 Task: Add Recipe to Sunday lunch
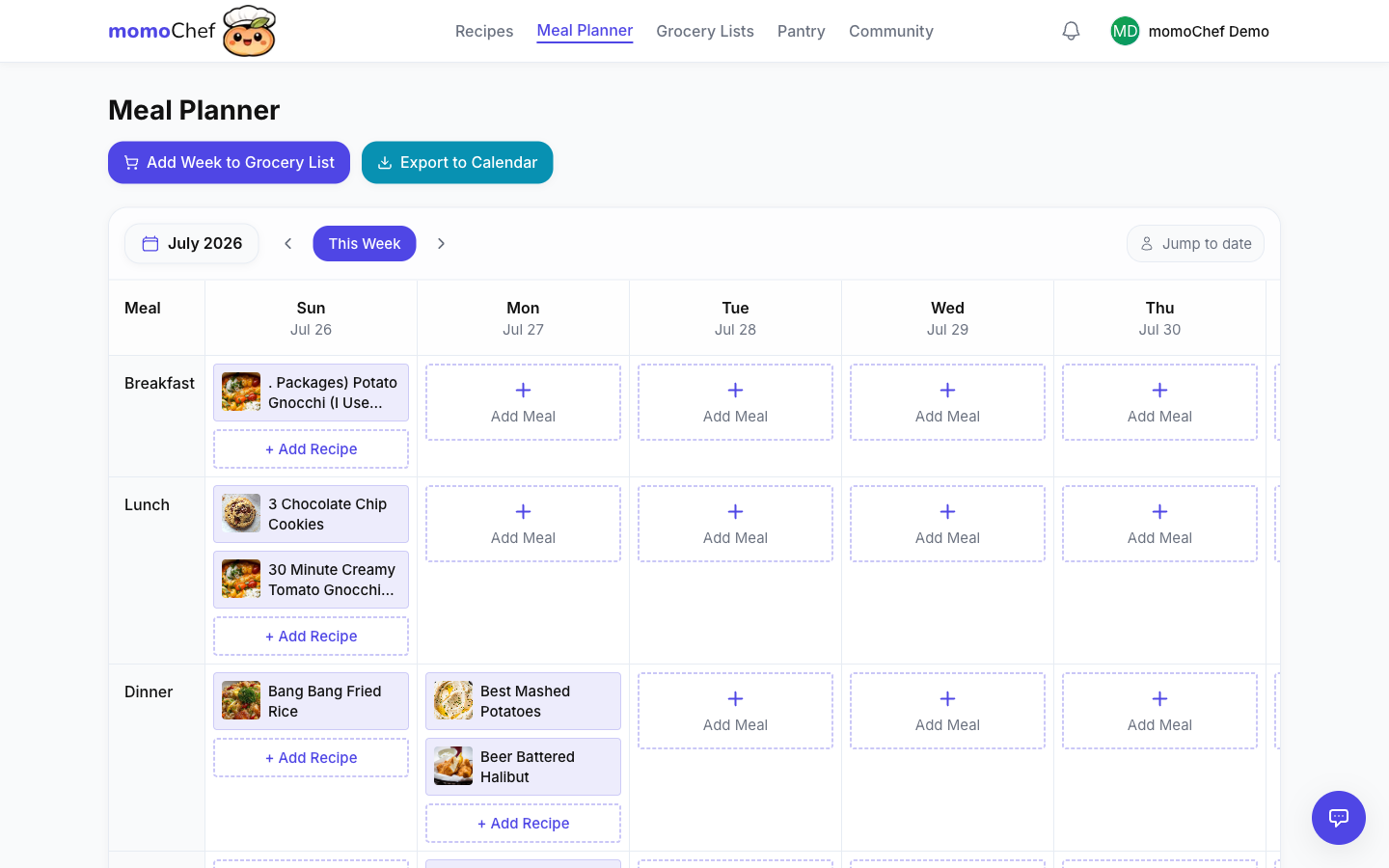(311, 637)
